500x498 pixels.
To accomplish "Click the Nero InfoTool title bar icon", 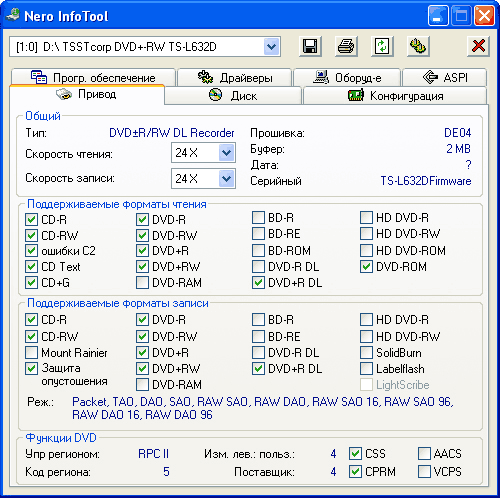I will click(x=13, y=15).
